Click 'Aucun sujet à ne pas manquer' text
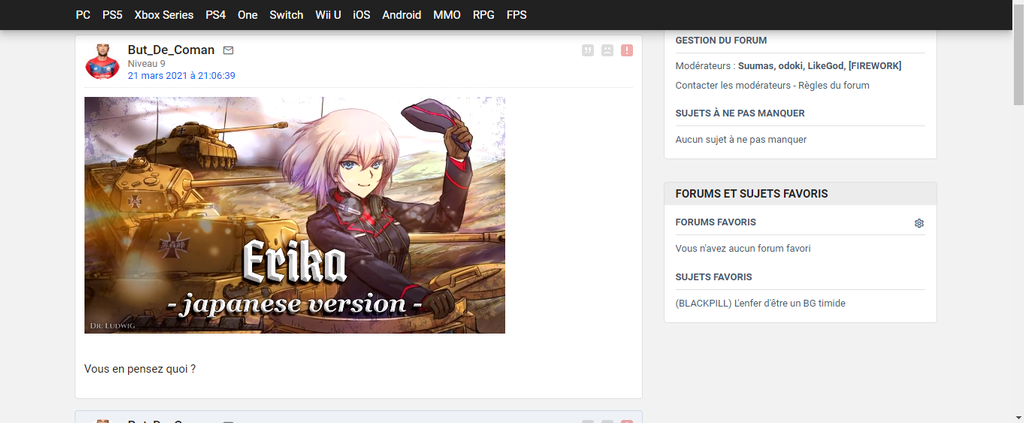 pos(741,140)
